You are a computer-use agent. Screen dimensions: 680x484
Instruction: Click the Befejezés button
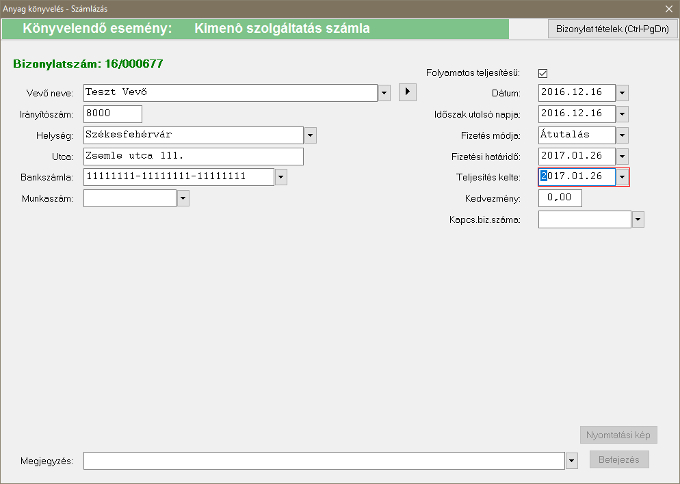pos(620,460)
